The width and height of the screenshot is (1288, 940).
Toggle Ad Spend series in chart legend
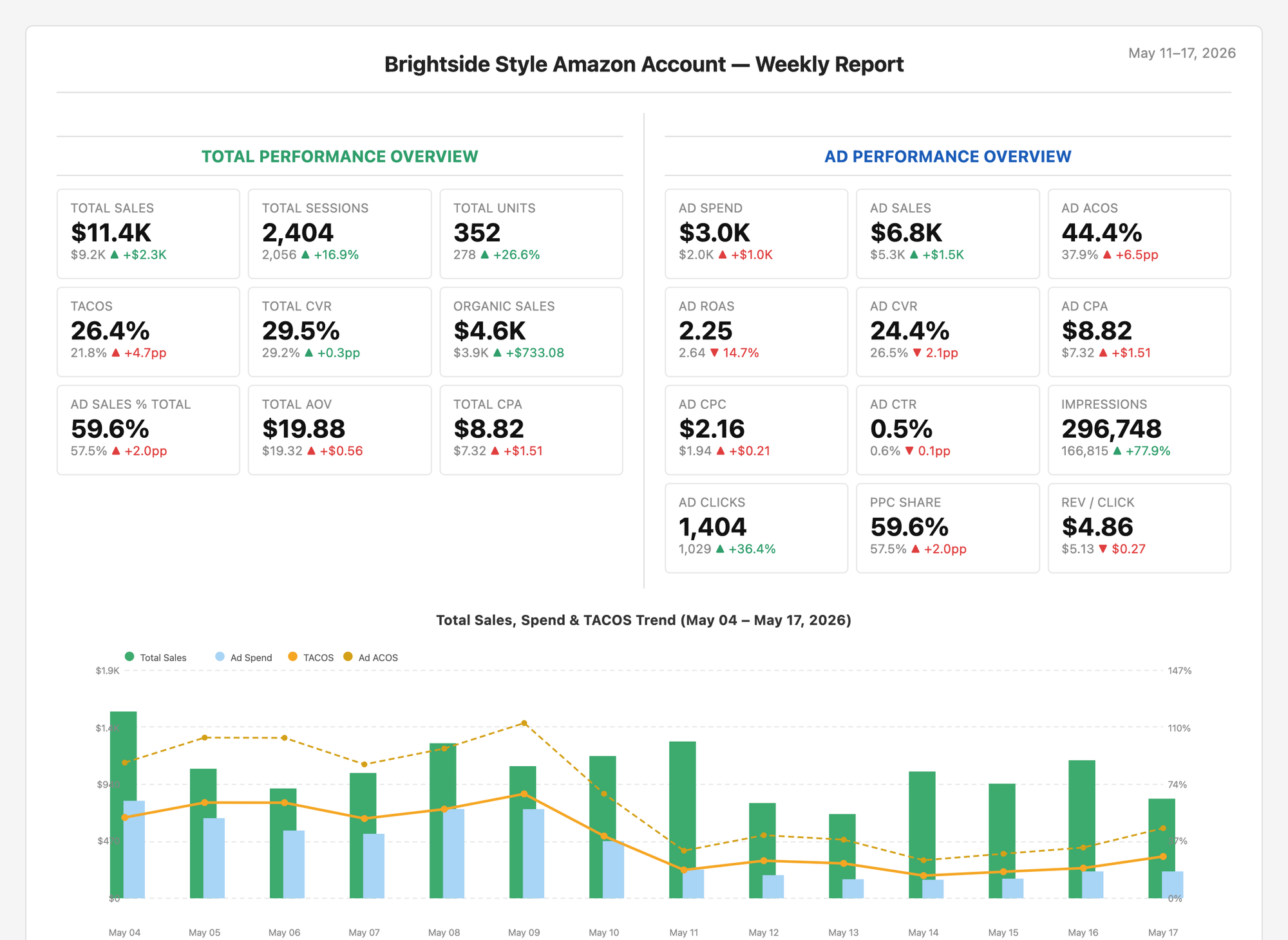pyautogui.click(x=243, y=657)
